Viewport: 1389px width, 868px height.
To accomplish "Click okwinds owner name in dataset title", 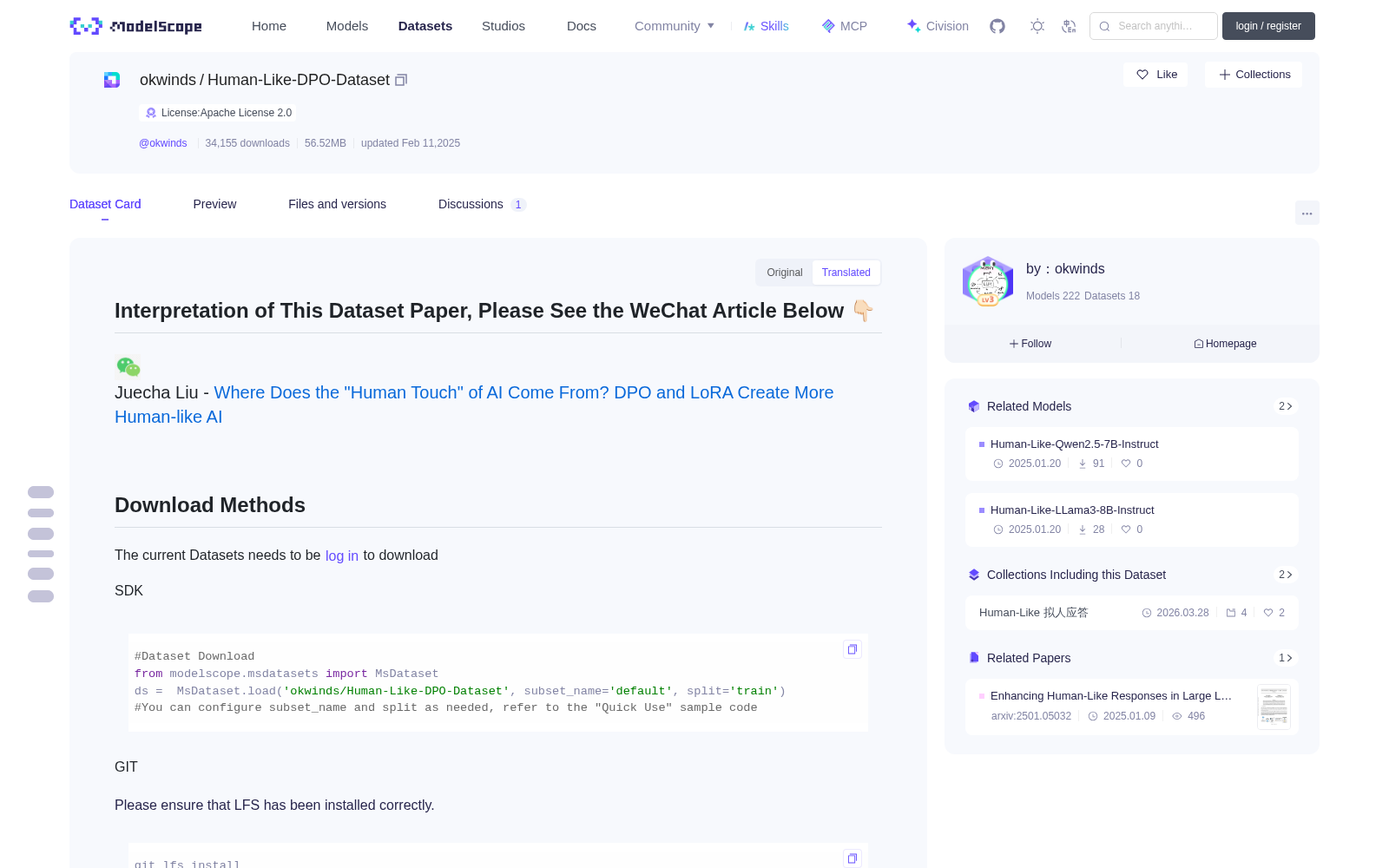I will pyautogui.click(x=168, y=80).
